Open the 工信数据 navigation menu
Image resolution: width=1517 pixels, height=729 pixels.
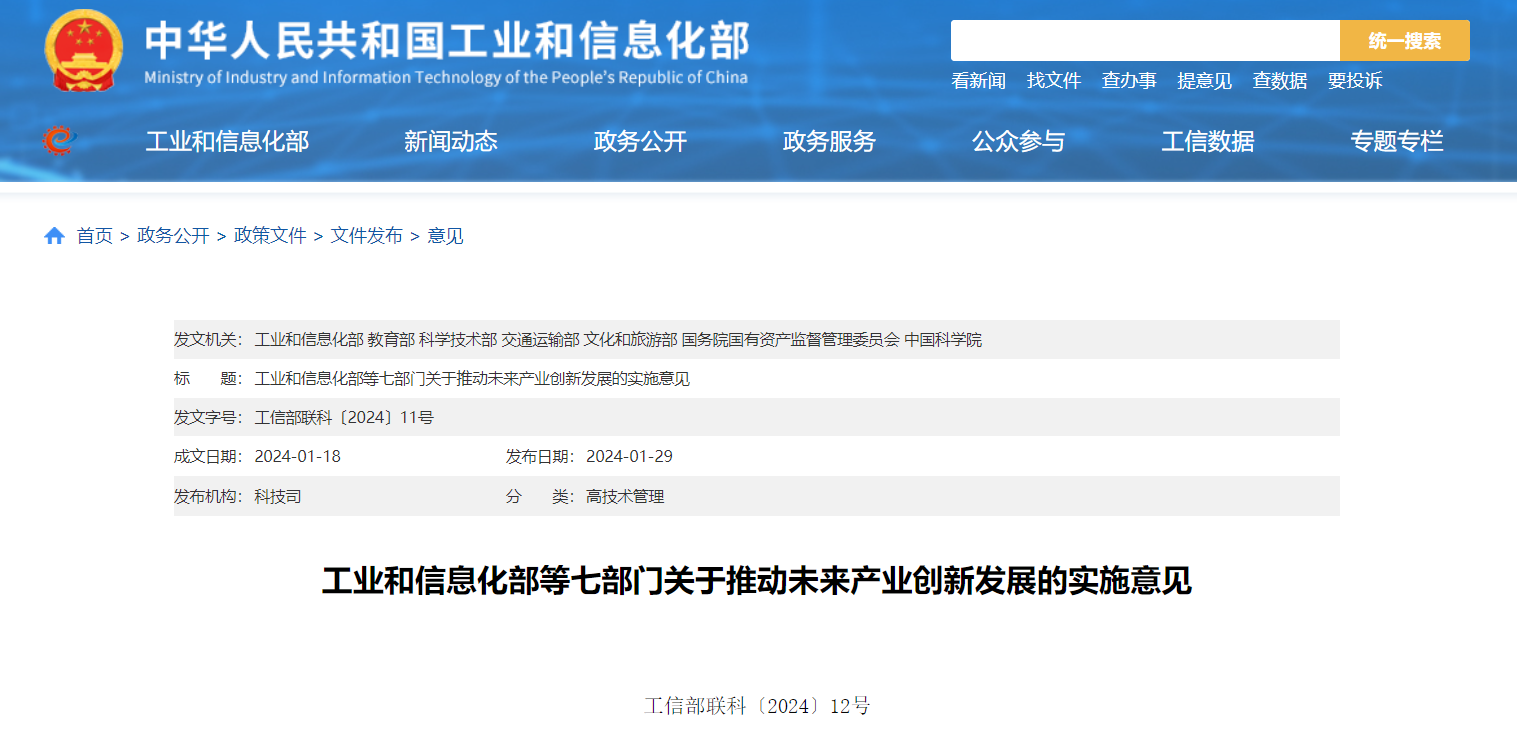1207,142
